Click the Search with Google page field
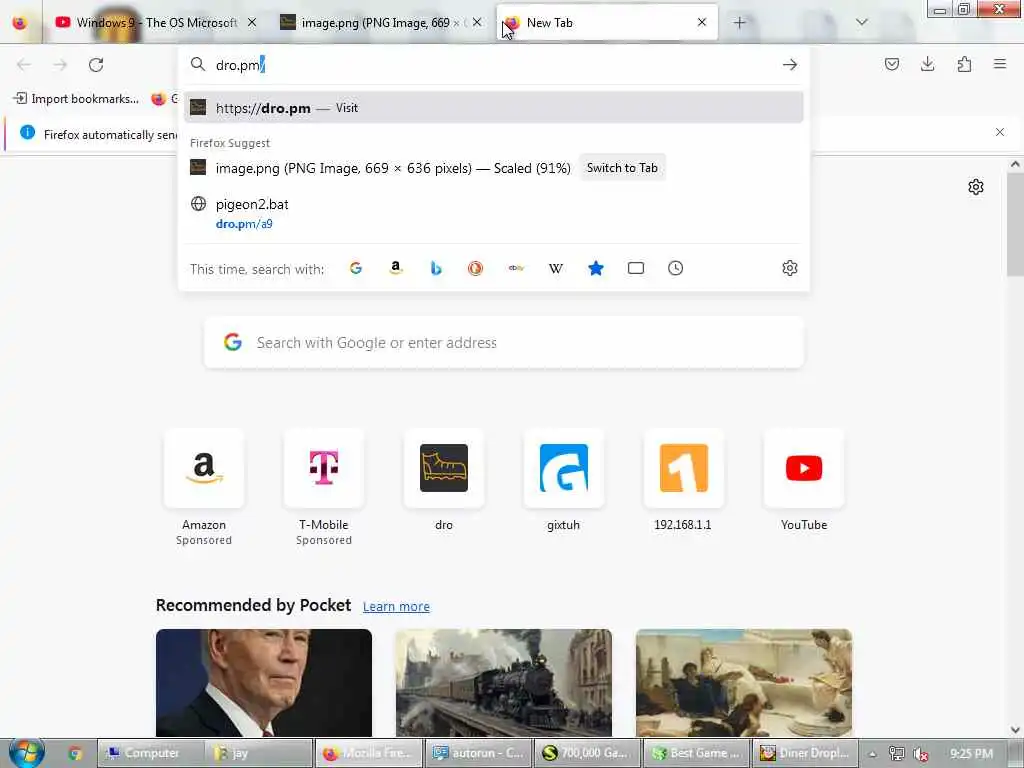 (504, 343)
